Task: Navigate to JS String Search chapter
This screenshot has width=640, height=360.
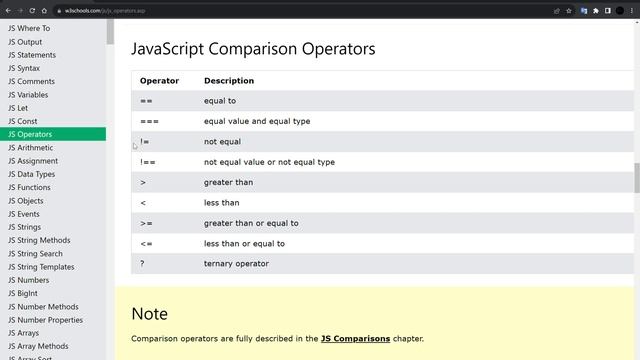Action: 35,253
